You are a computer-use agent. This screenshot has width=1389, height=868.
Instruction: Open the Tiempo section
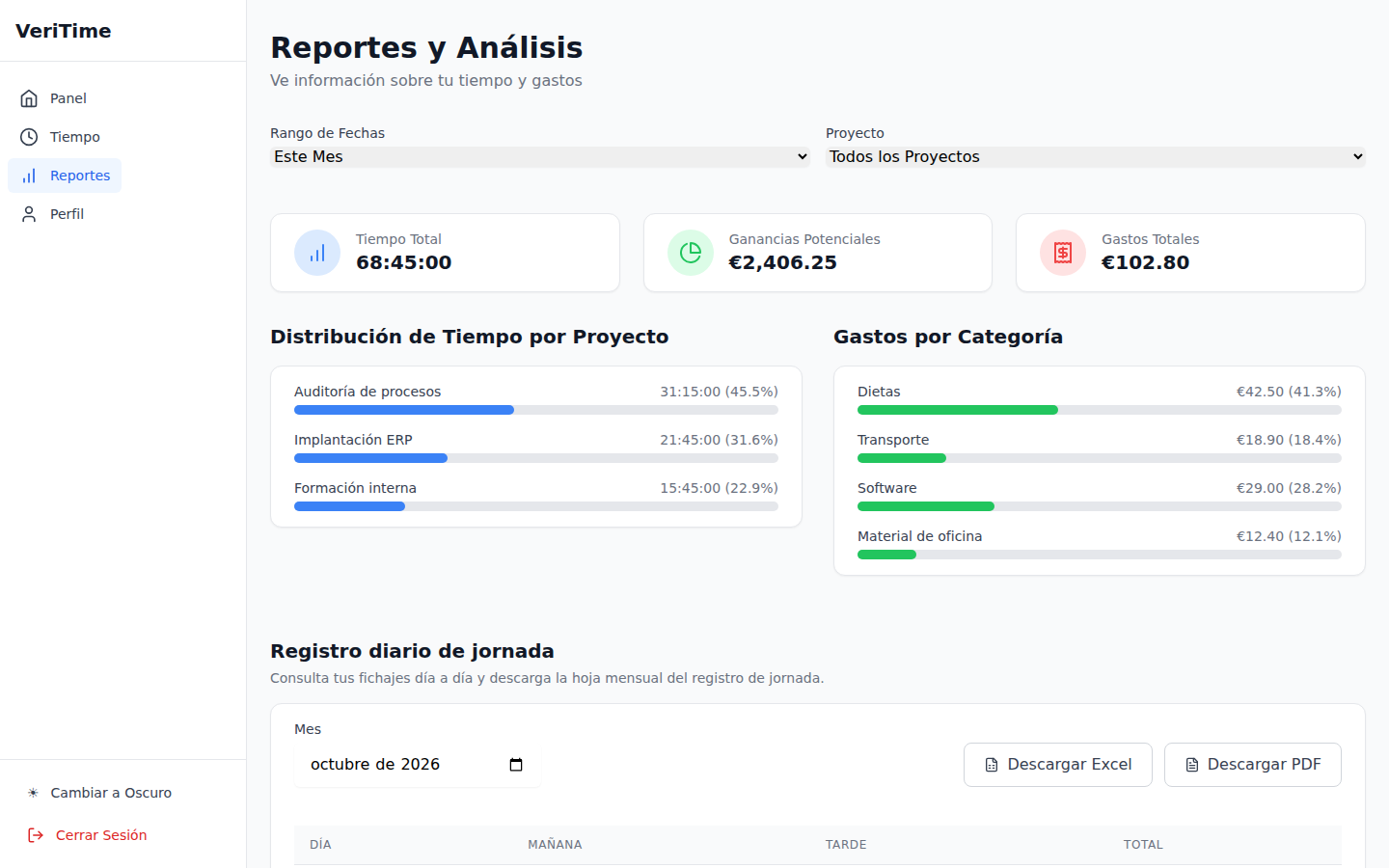tap(62, 137)
